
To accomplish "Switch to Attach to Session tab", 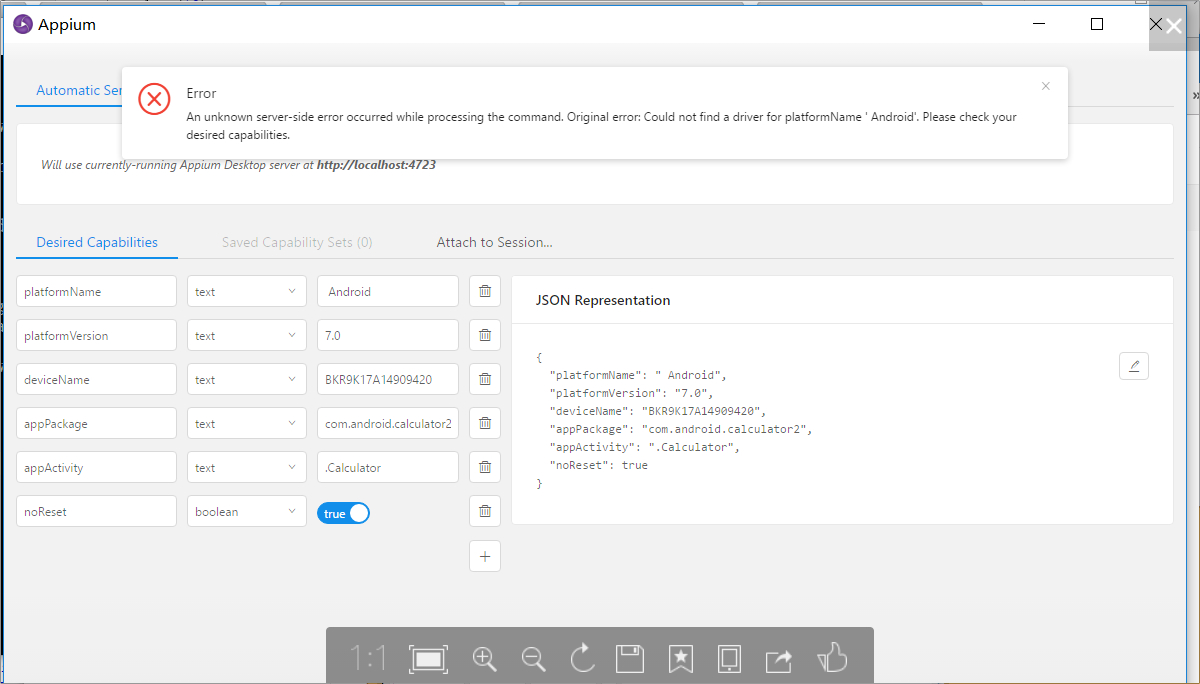I will (494, 242).
